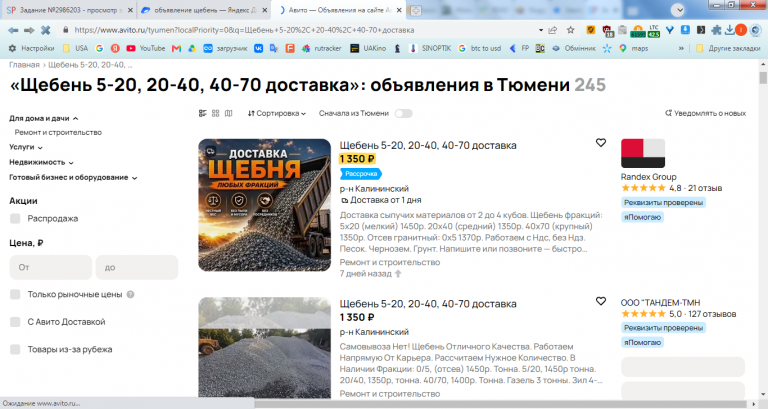Open the btc to usd bookmark
This screenshot has height=409, width=768.
tap(480, 48)
